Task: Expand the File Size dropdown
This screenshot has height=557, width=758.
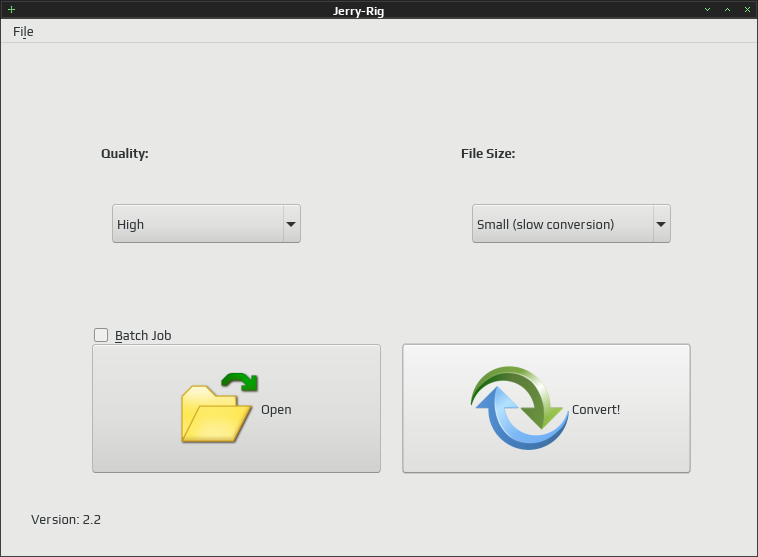Action: coord(571,224)
